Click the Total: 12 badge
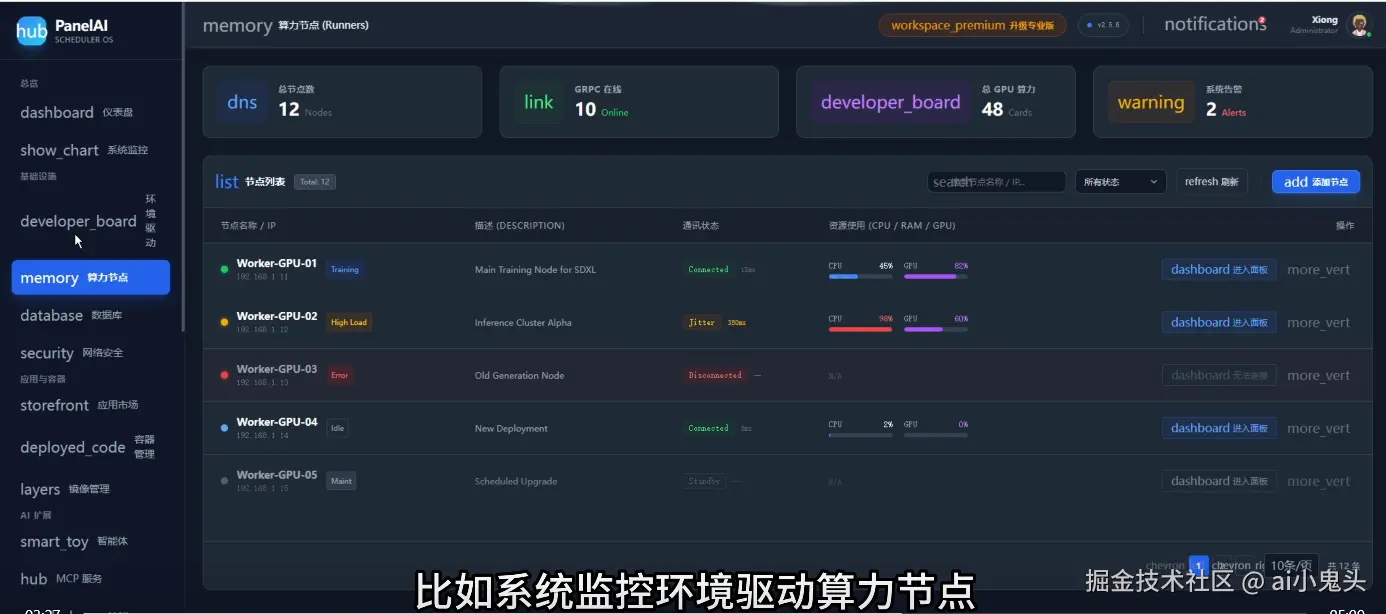1386x614 pixels. 315,182
